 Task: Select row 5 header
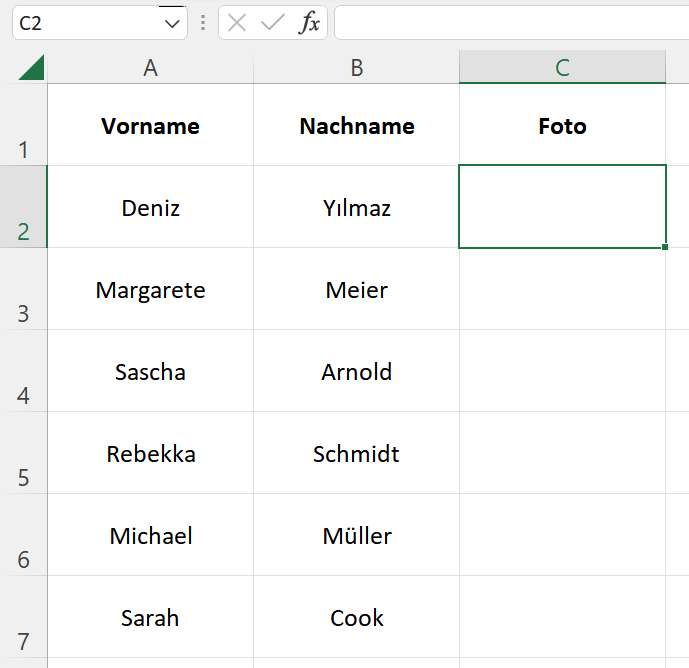[x=23, y=453]
